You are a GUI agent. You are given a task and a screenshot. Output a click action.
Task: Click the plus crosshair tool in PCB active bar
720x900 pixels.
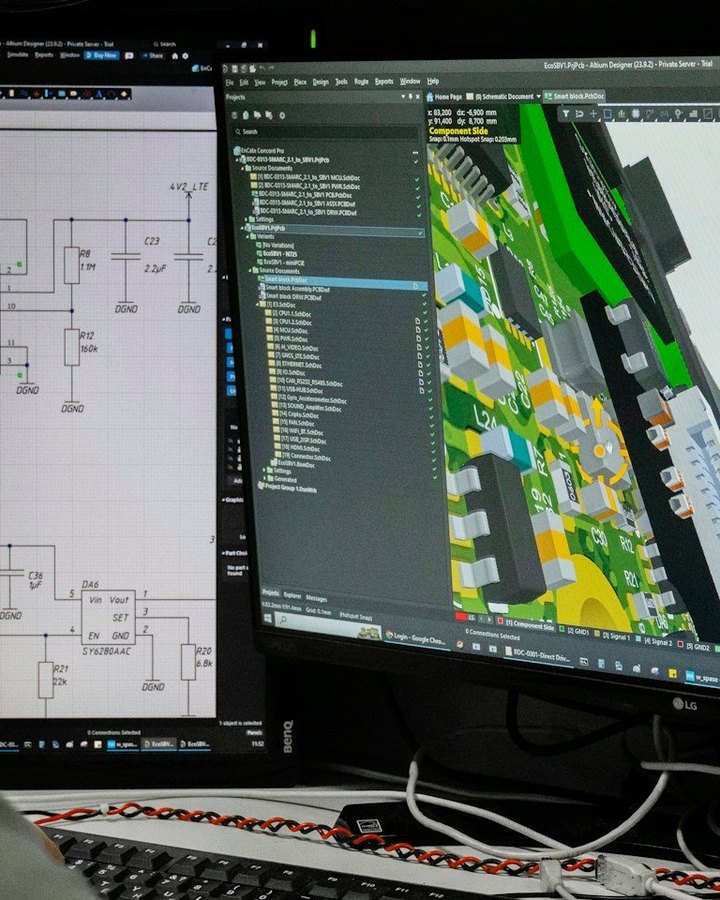(594, 114)
